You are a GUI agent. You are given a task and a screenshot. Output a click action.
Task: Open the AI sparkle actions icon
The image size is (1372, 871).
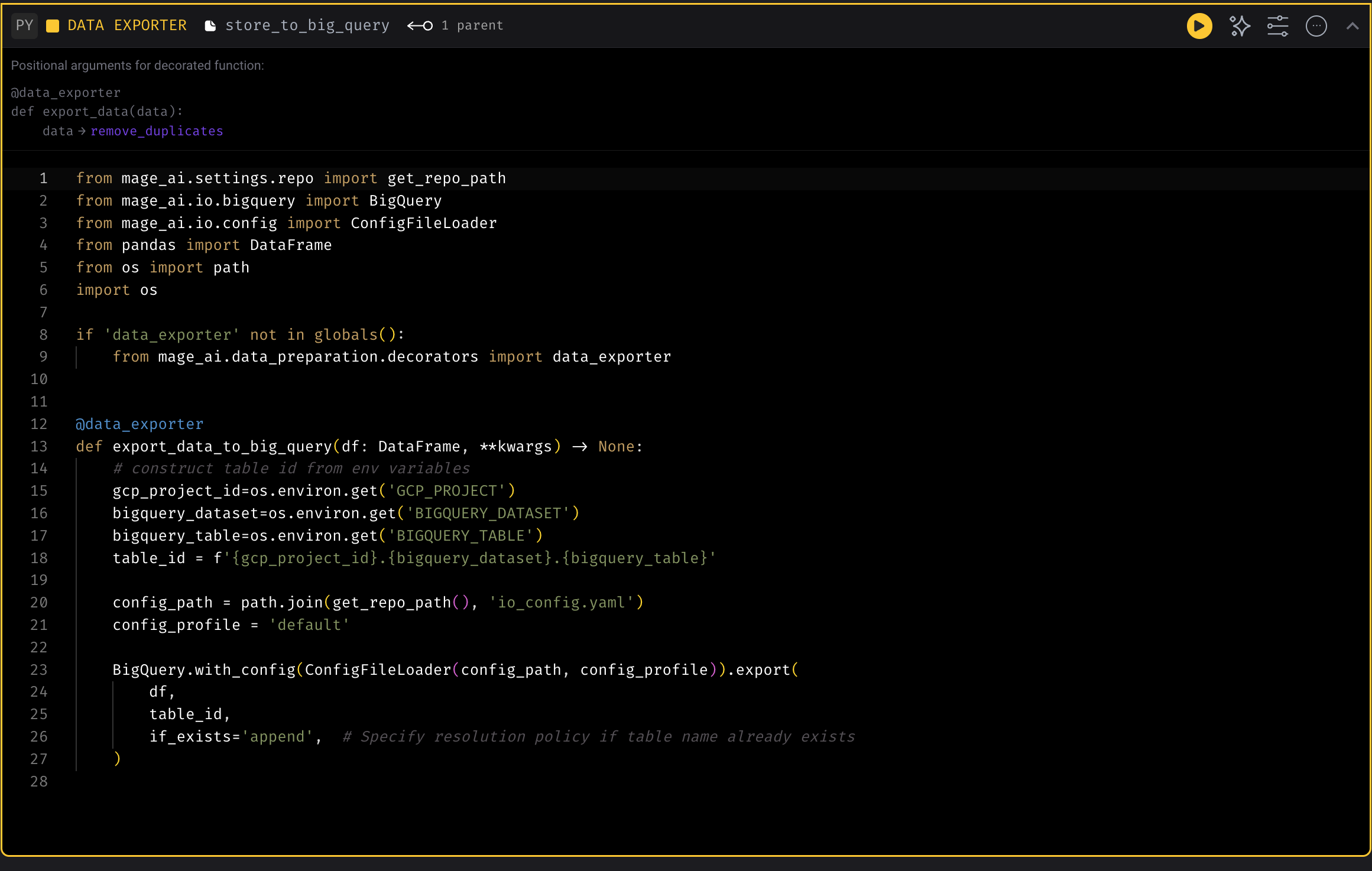tap(1240, 26)
